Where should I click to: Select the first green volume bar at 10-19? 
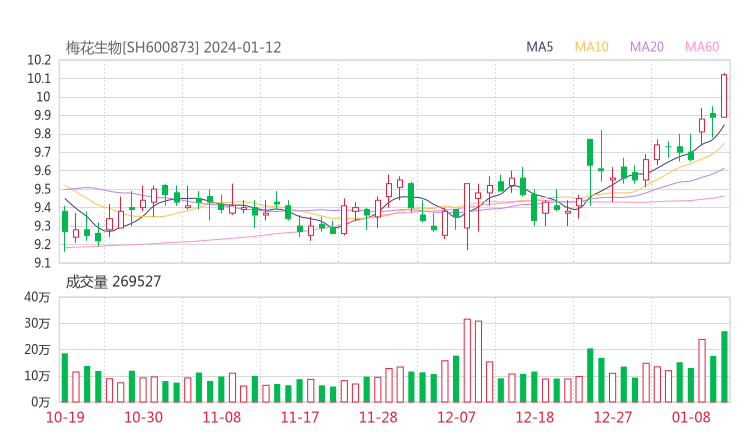(x=65, y=378)
